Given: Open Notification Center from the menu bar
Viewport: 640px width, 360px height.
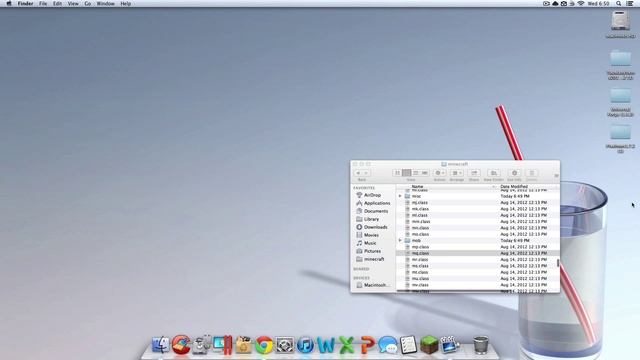Looking at the screenshot, I should [x=630, y=3].
